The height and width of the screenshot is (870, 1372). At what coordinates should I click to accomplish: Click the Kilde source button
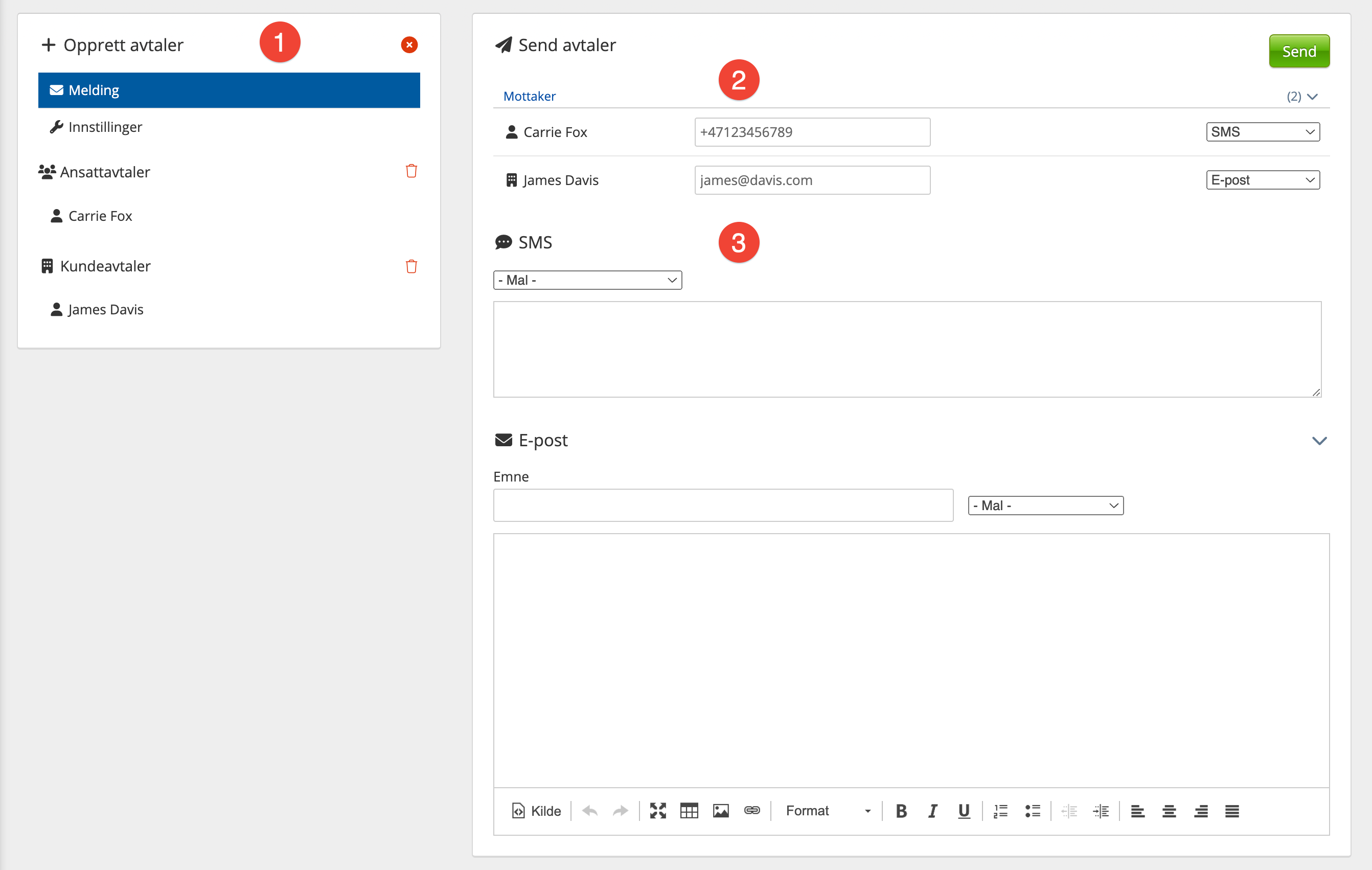click(x=536, y=811)
